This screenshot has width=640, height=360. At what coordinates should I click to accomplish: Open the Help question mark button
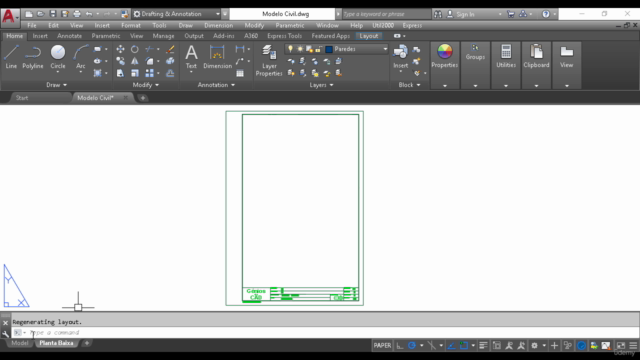coord(546,14)
